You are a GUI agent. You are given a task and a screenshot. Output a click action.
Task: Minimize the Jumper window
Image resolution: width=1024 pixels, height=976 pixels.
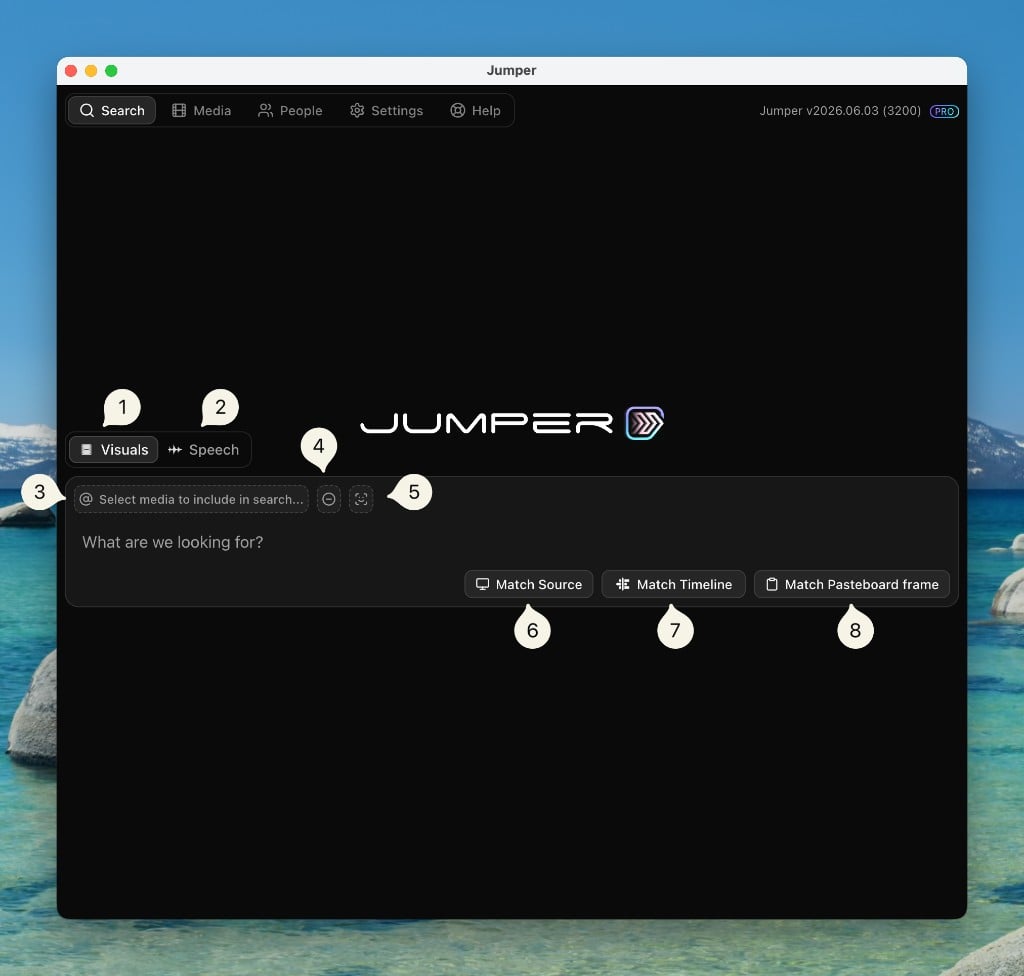pyautogui.click(x=91, y=71)
